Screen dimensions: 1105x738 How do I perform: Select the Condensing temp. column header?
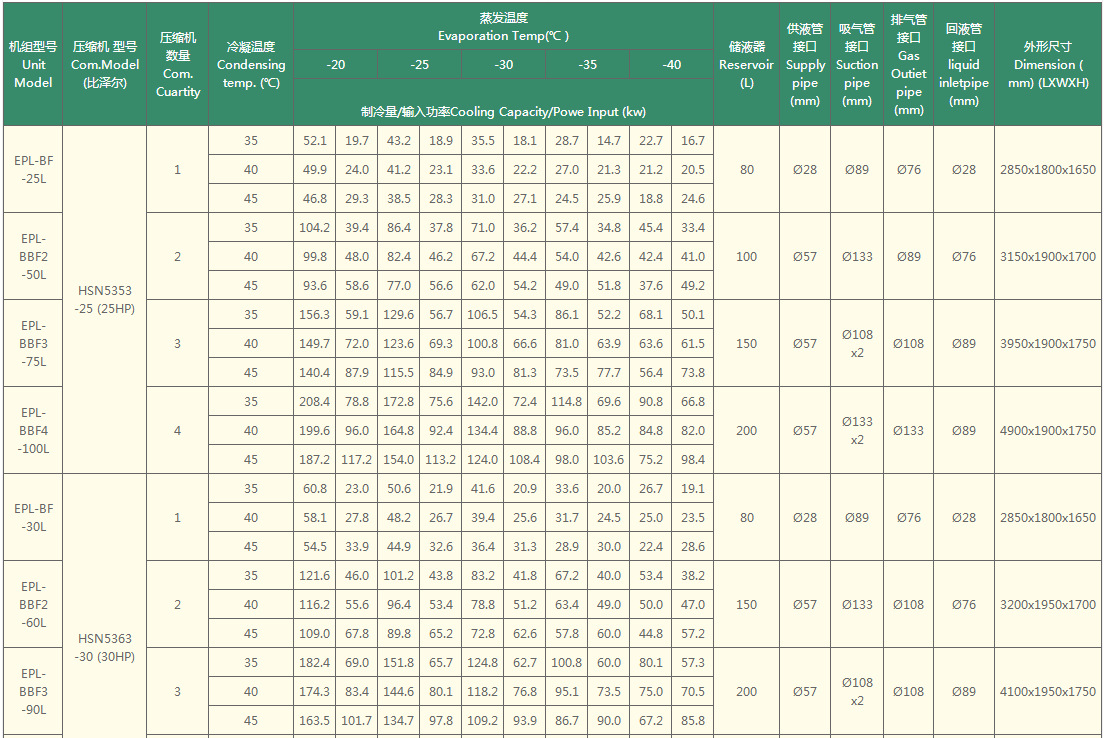point(251,64)
